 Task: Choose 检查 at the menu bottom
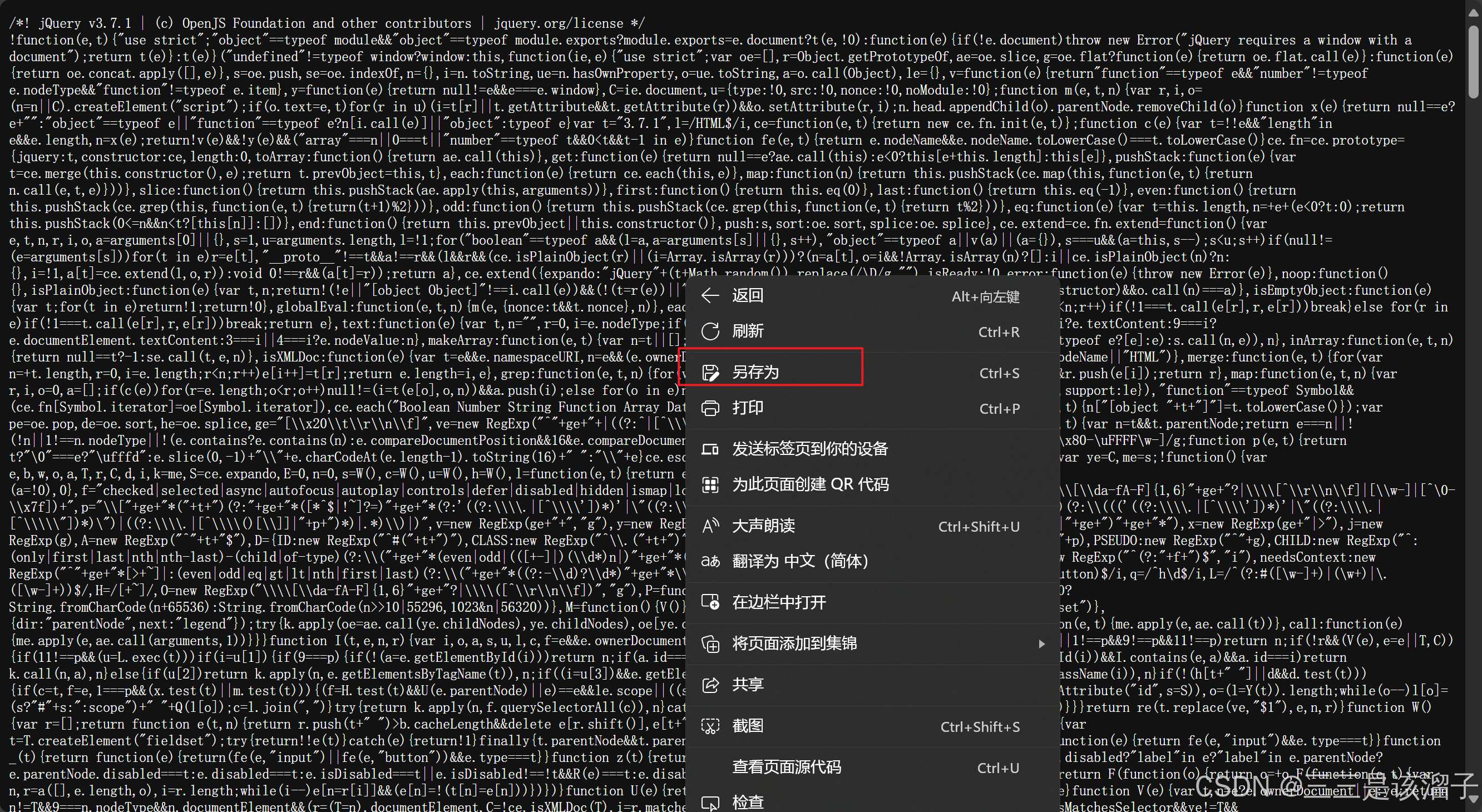(x=747, y=801)
